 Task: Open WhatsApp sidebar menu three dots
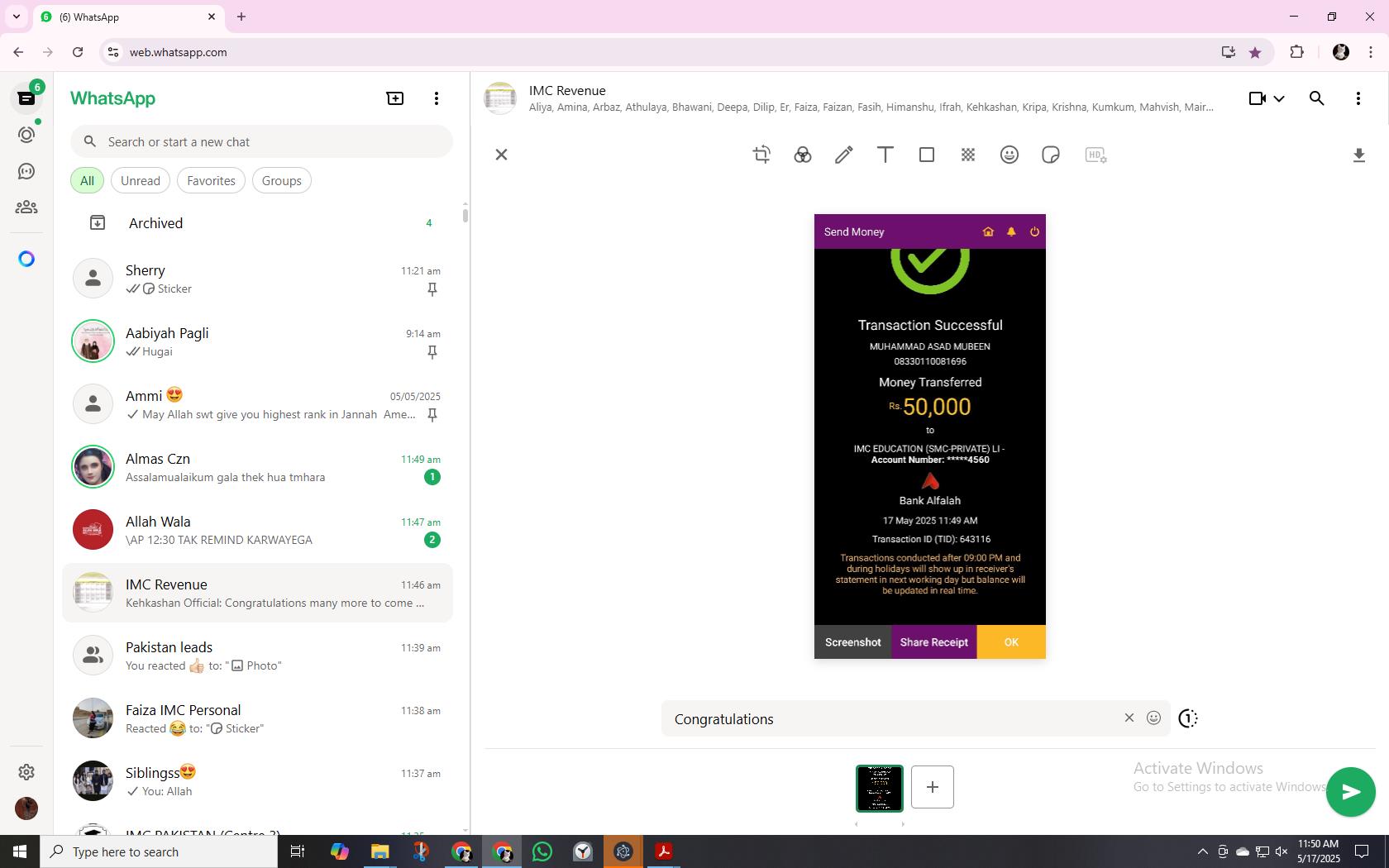(x=437, y=98)
